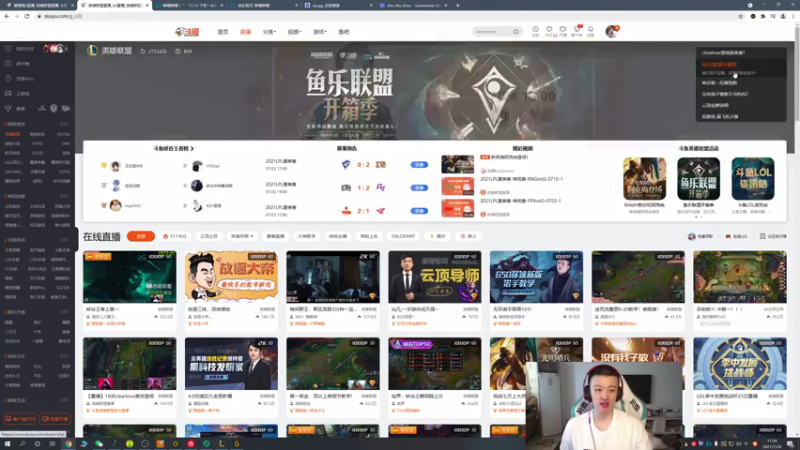
Task: Expand more of 单机热游 sidebar section
Action: coord(65,196)
